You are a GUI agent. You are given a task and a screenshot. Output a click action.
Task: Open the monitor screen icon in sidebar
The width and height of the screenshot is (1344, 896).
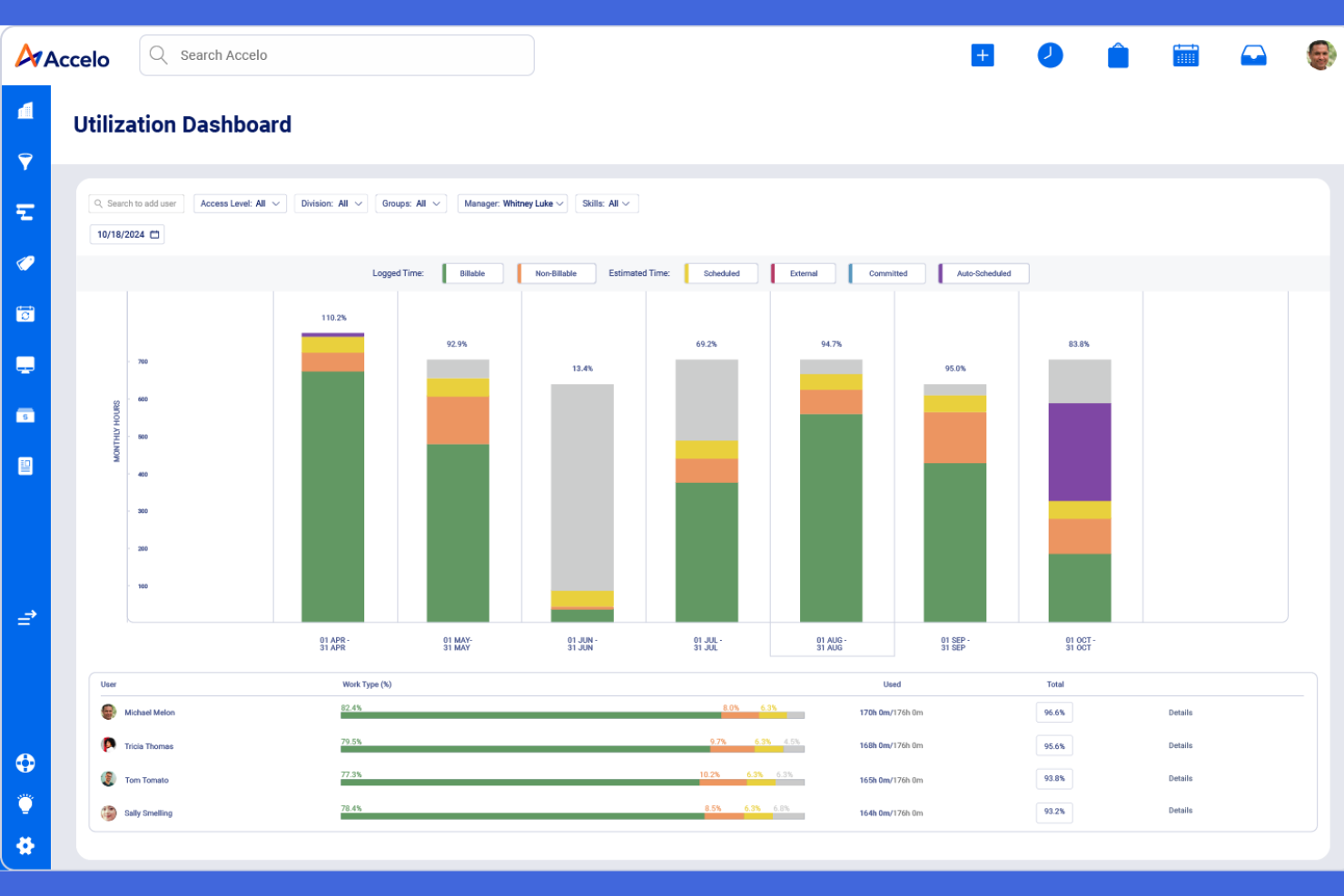tap(25, 365)
